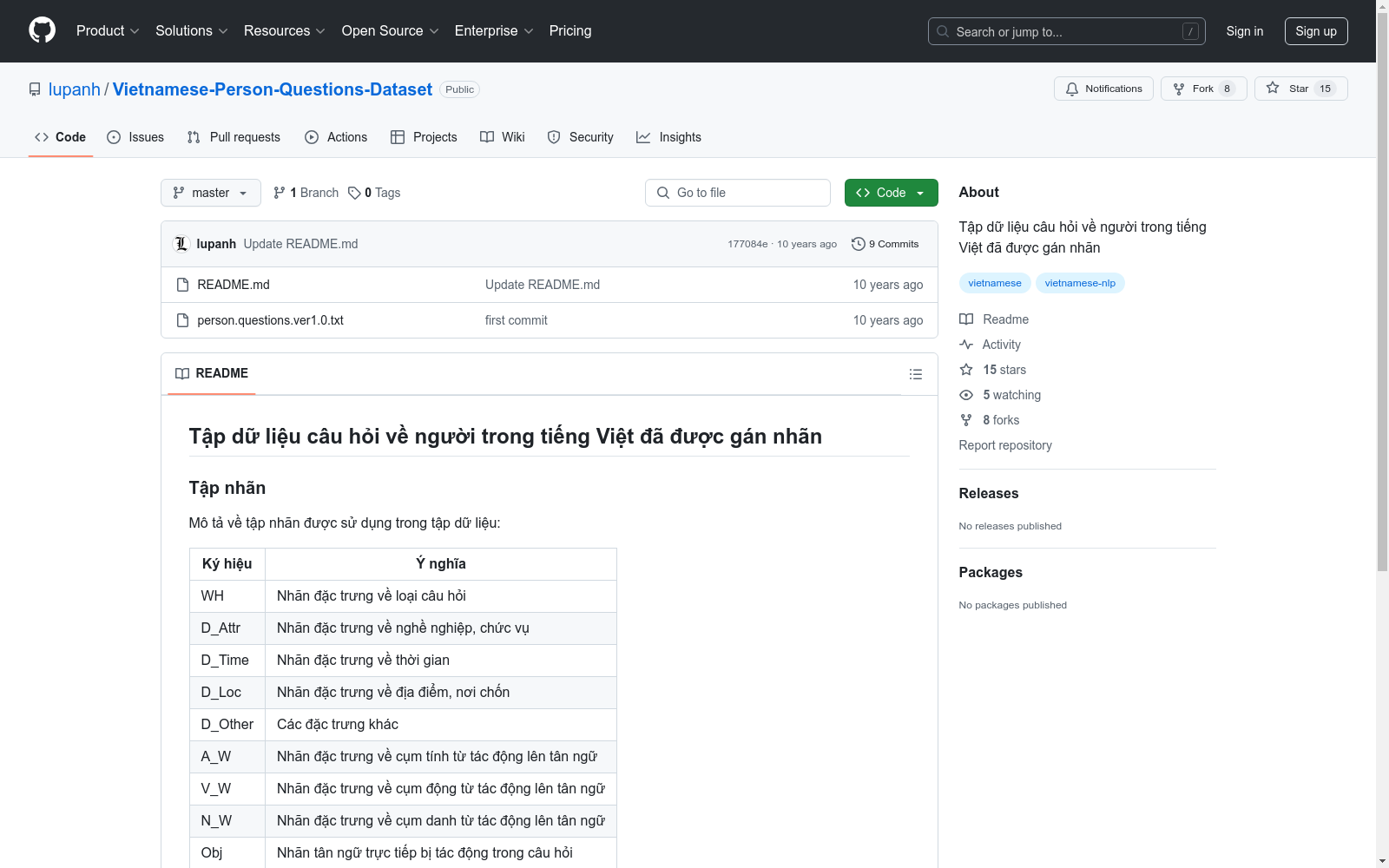Click the D_Attr cell in label table
The image size is (1389, 868).
point(227,628)
